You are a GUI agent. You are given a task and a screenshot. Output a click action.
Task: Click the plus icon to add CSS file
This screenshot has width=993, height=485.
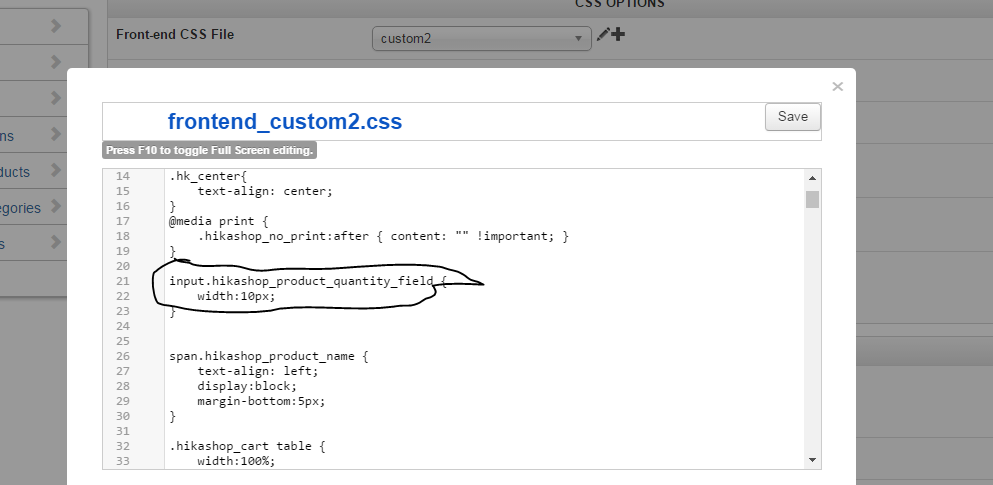[617, 35]
